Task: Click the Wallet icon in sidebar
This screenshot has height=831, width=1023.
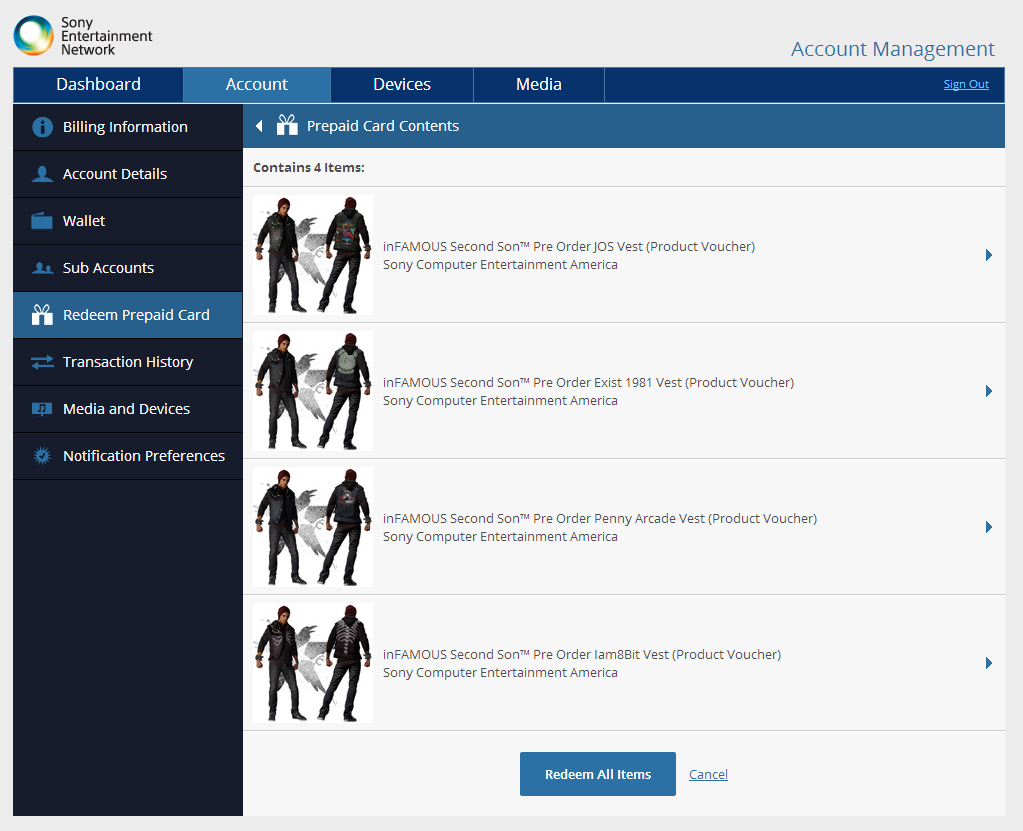Action: tap(42, 220)
